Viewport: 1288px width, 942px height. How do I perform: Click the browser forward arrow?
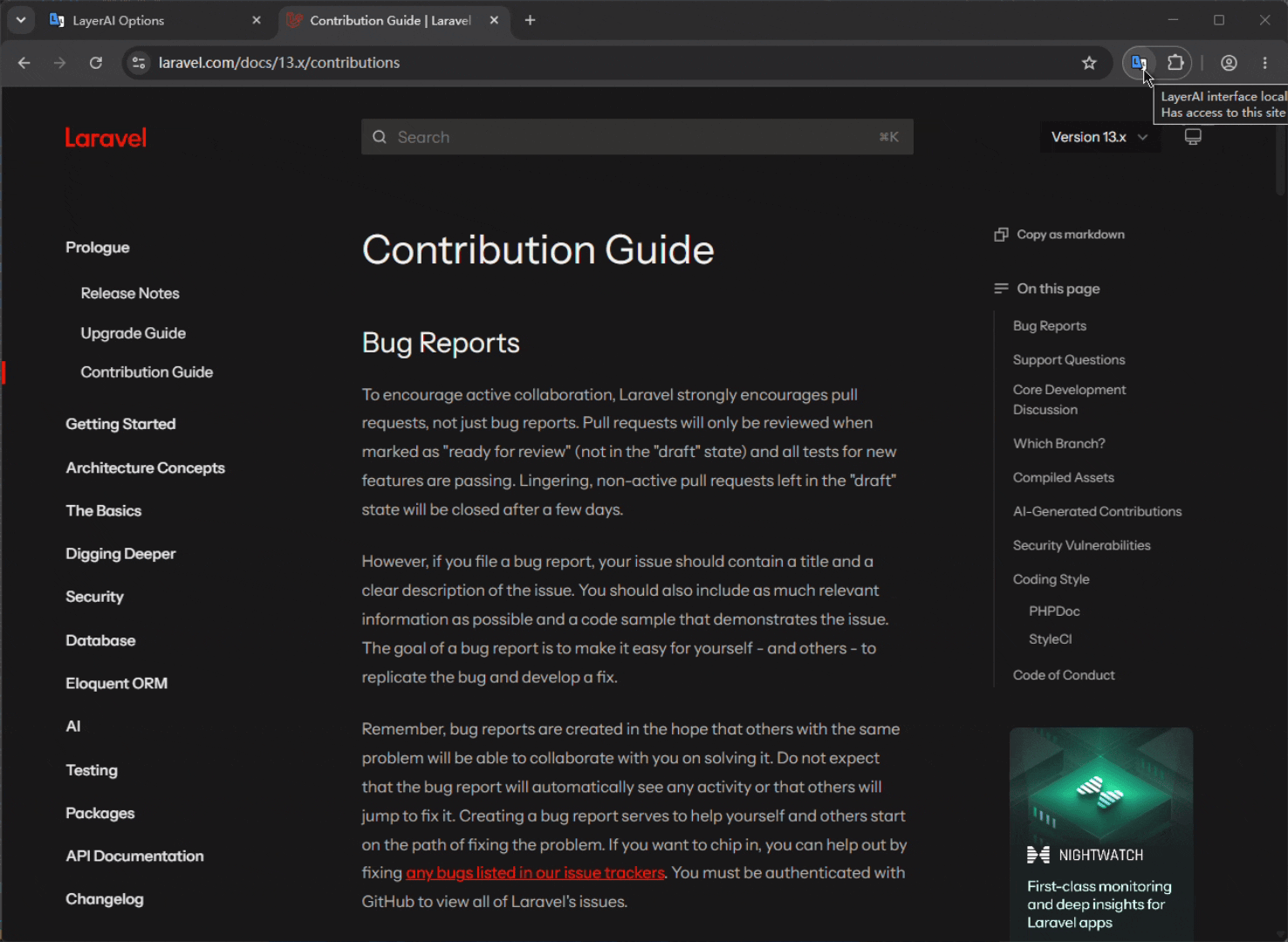coord(59,63)
